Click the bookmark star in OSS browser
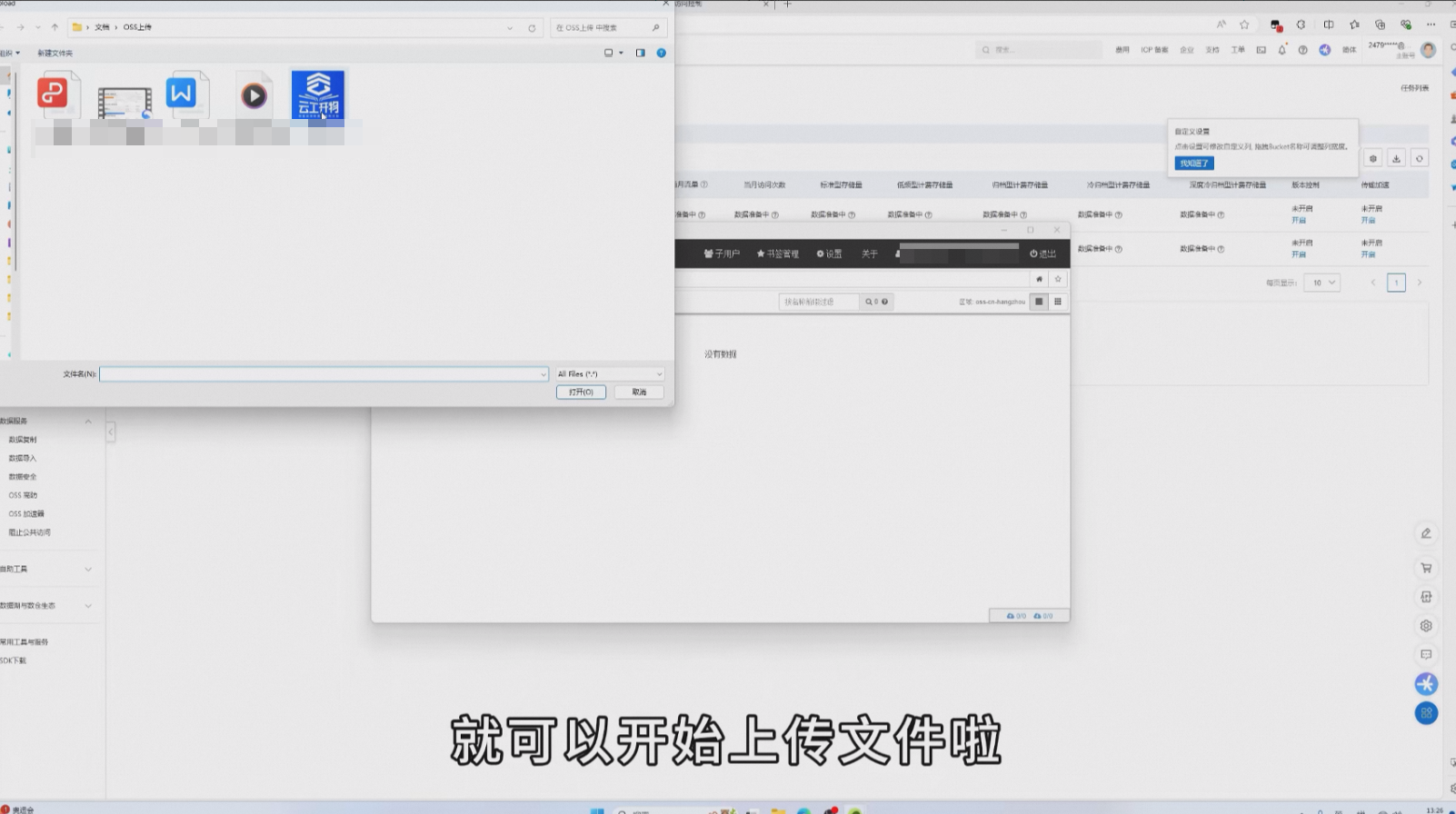1456x814 pixels. click(x=1058, y=279)
